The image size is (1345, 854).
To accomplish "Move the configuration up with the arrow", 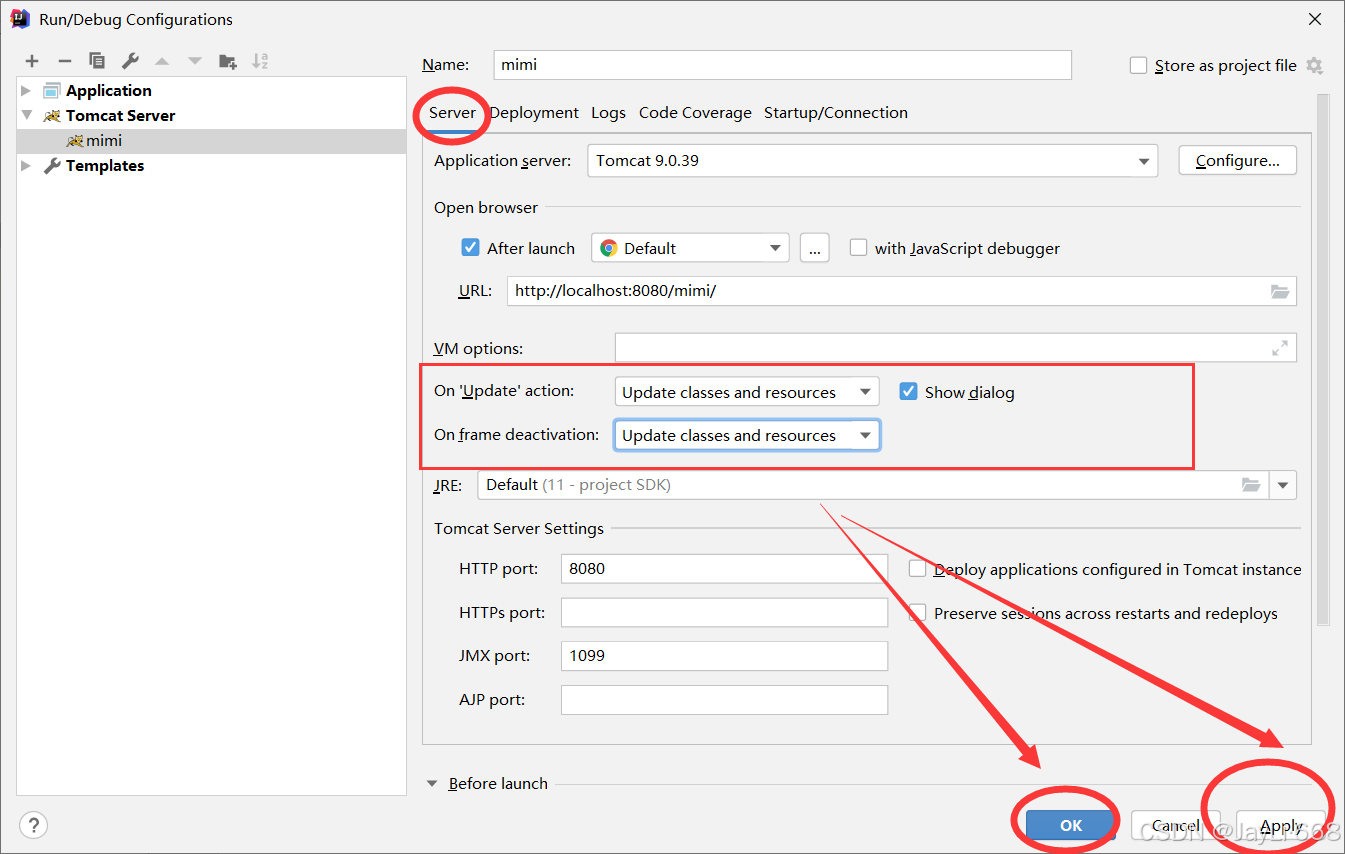I will click(163, 61).
